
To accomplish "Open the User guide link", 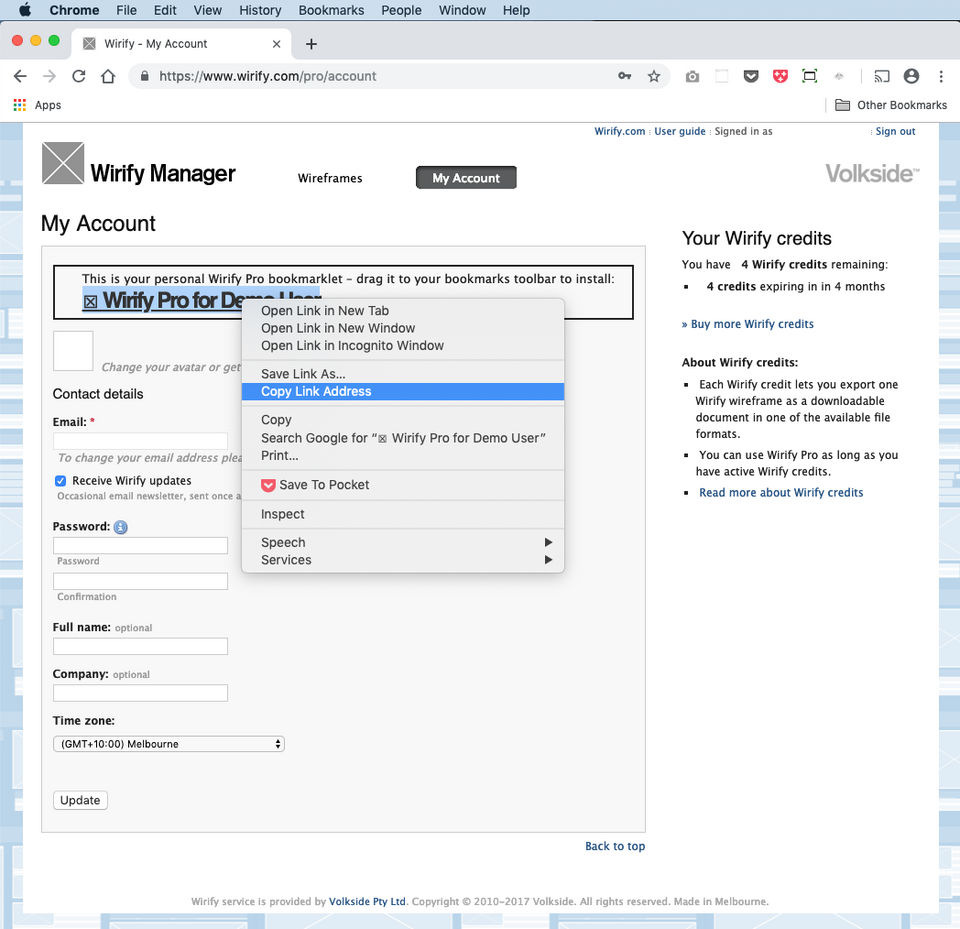I will [680, 131].
